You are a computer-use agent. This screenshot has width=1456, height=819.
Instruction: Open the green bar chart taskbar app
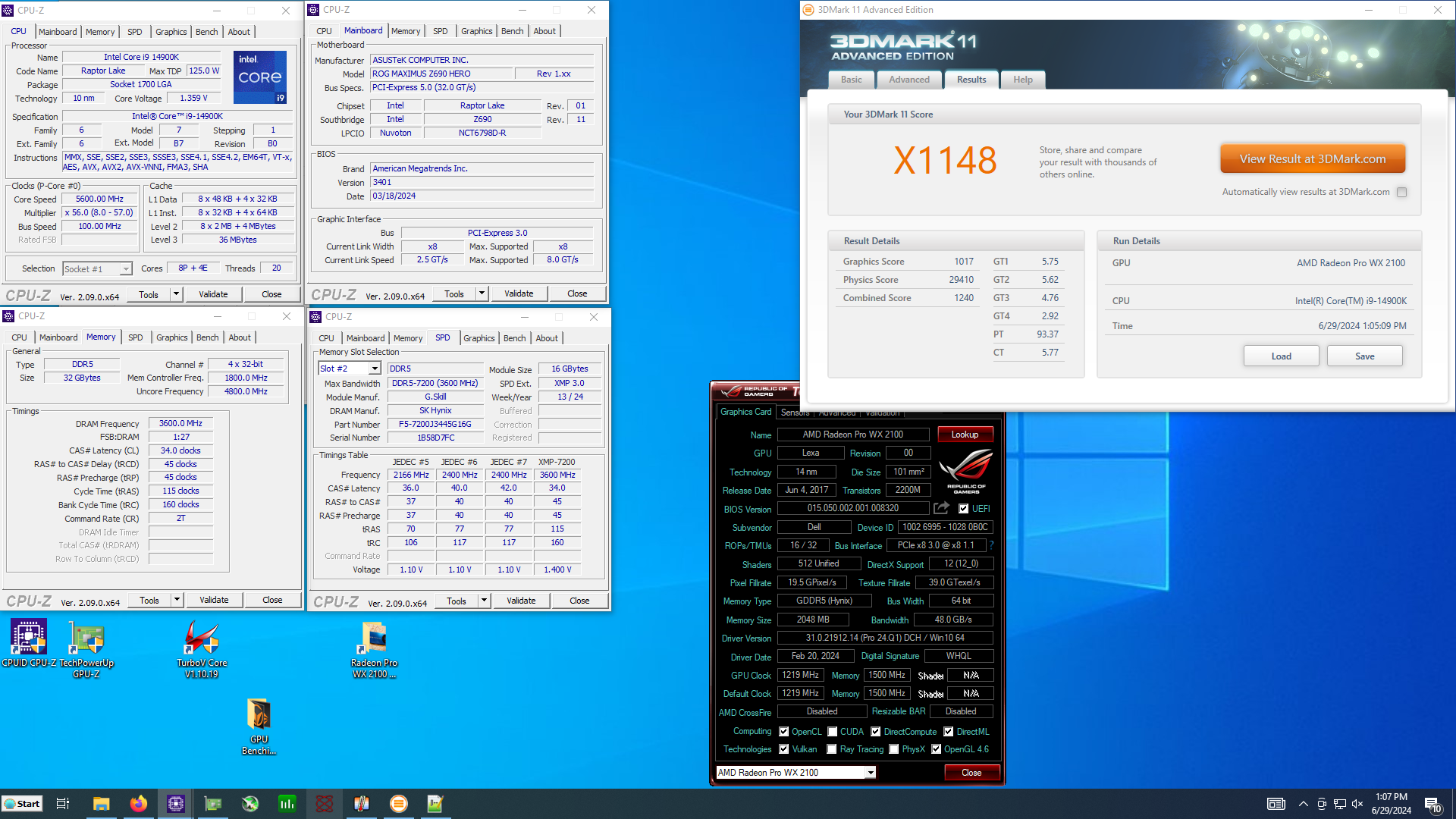(287, 804)
